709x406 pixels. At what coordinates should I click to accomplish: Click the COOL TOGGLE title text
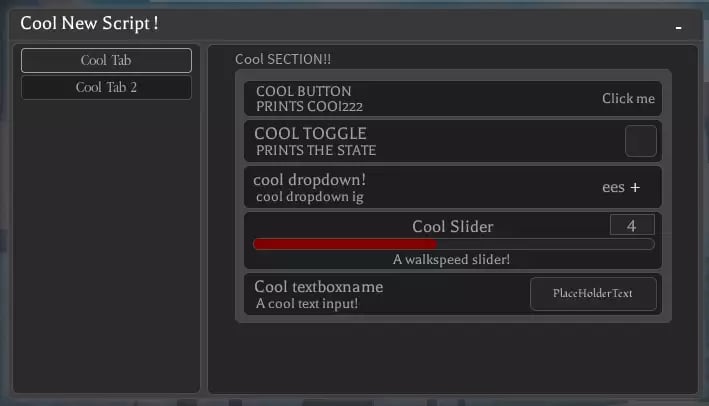[310, 134]
